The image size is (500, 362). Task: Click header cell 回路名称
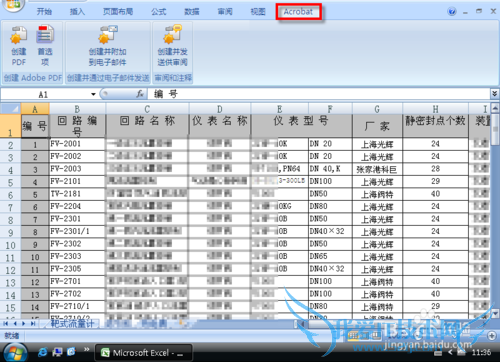tap(147, 126)
